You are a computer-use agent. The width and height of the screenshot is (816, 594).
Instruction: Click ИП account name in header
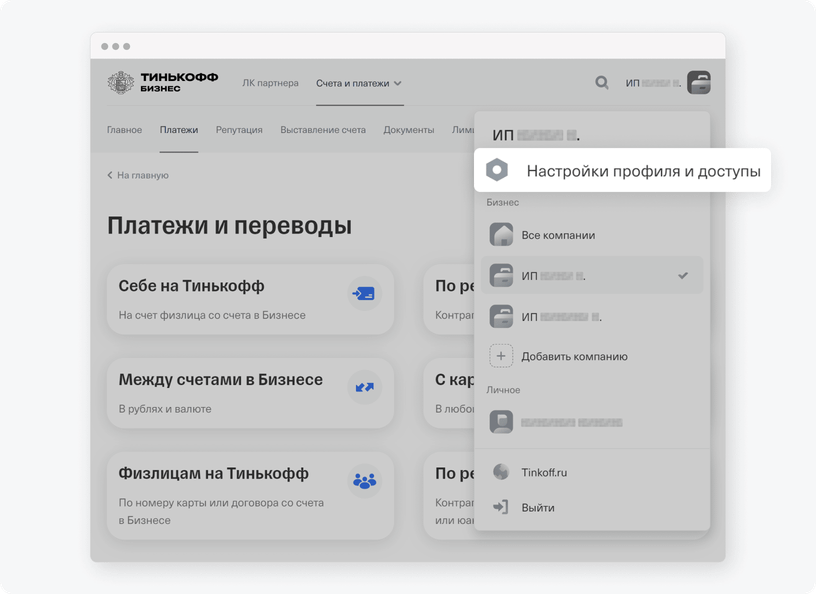click(x=653, y=83)
